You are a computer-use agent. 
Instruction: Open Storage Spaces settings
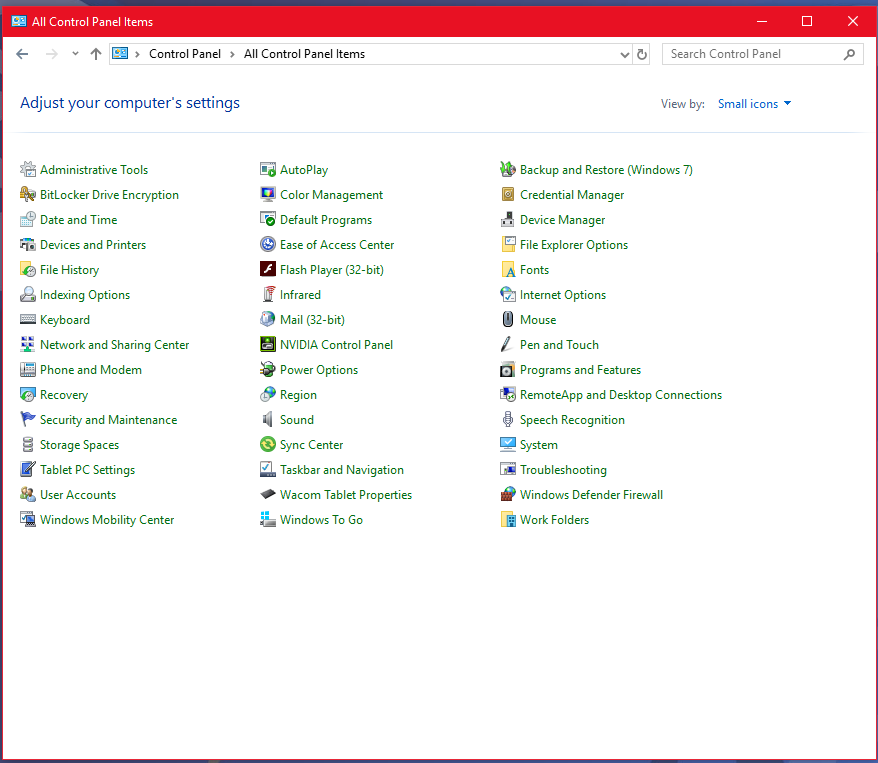coord(80,445)
